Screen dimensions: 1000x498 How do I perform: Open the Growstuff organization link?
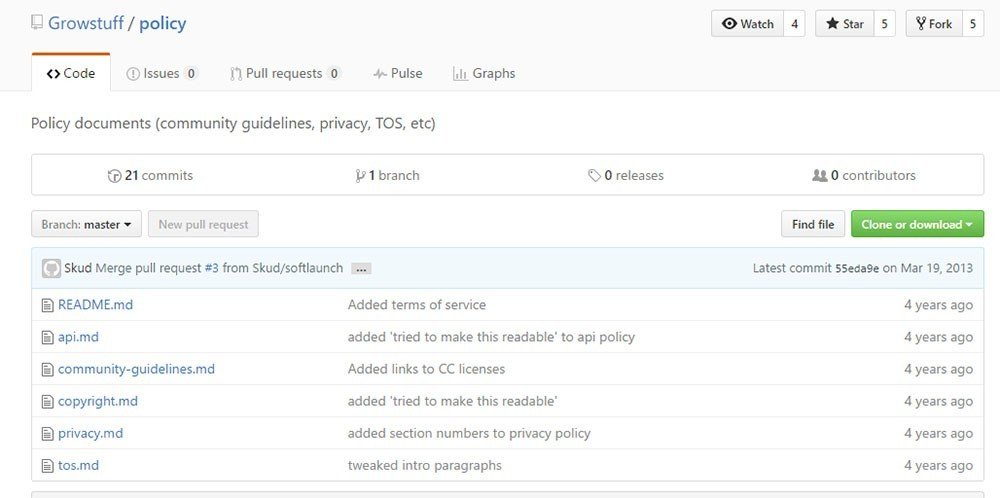coord(85,24)
